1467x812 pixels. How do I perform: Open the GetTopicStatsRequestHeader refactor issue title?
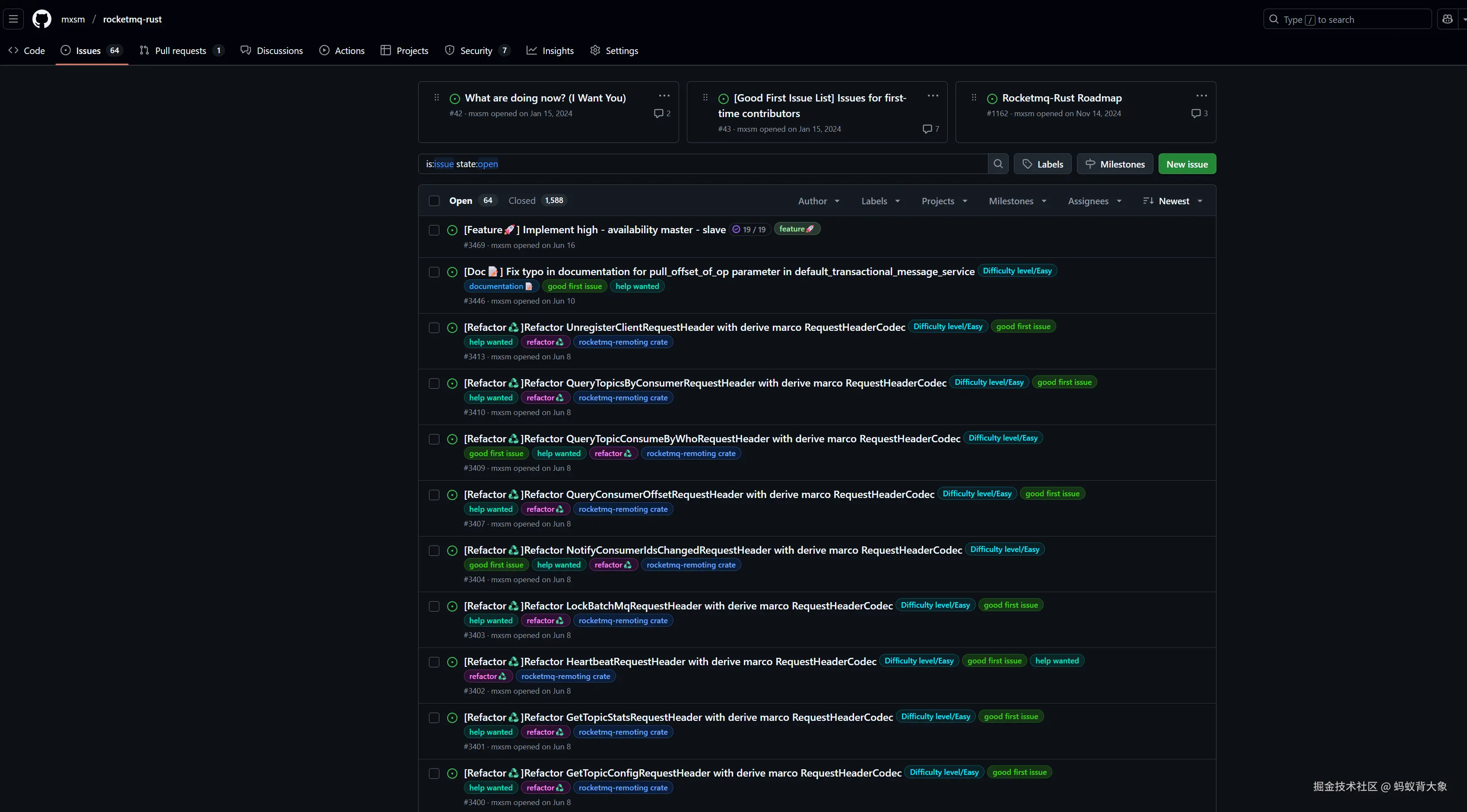tap(678, 717)
